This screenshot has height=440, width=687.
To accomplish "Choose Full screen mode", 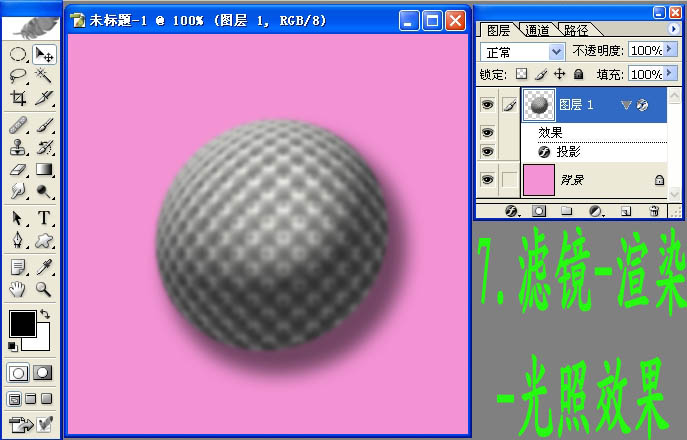I will (x=46, y=399).
